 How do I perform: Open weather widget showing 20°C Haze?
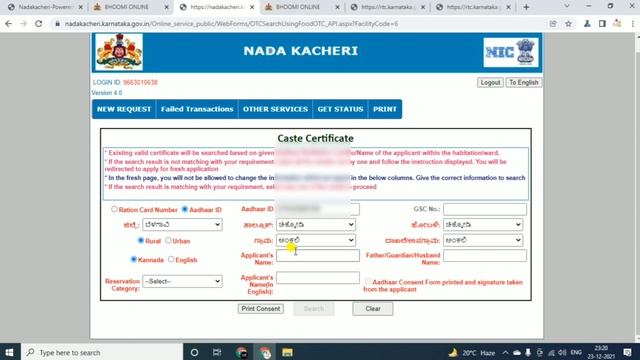472,352
